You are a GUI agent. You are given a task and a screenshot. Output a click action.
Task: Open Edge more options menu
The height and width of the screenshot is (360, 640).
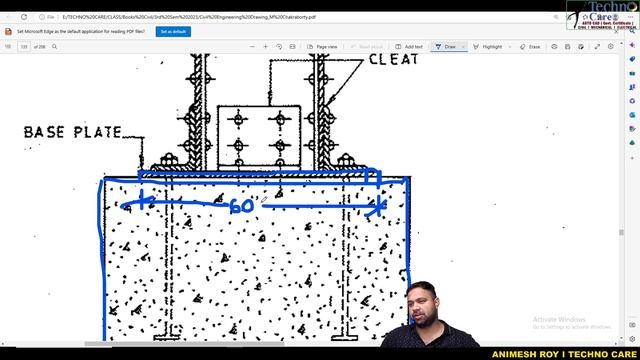(x=632, y=17)
